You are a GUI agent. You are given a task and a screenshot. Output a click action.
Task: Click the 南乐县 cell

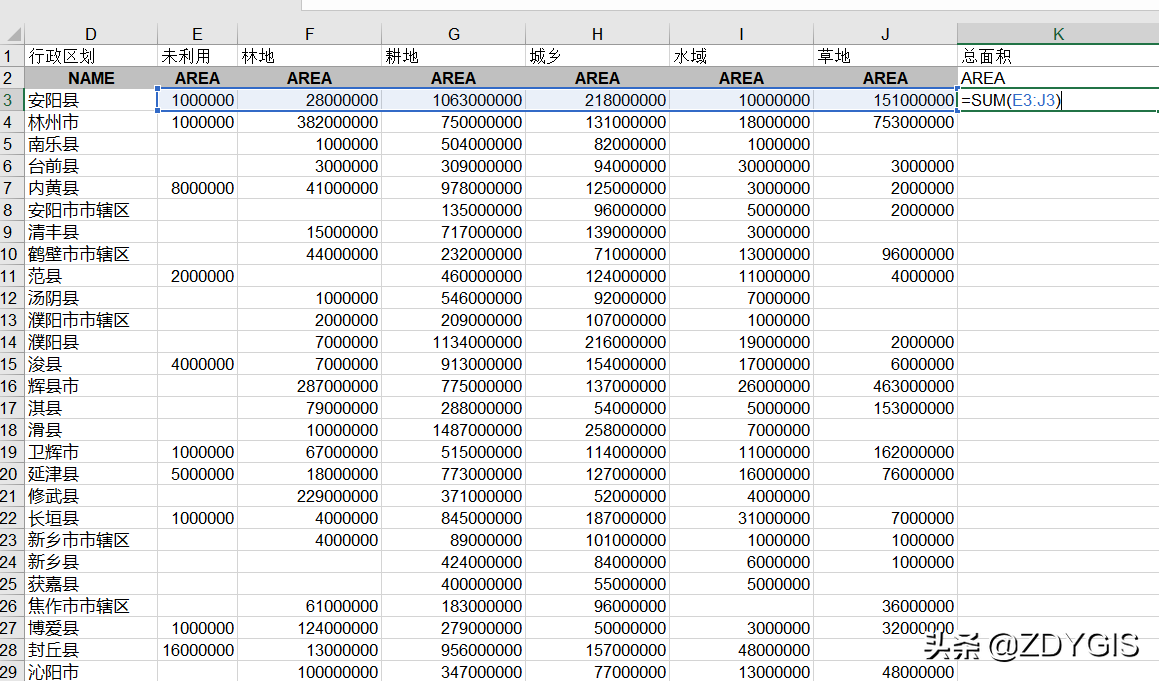[91, 144]
